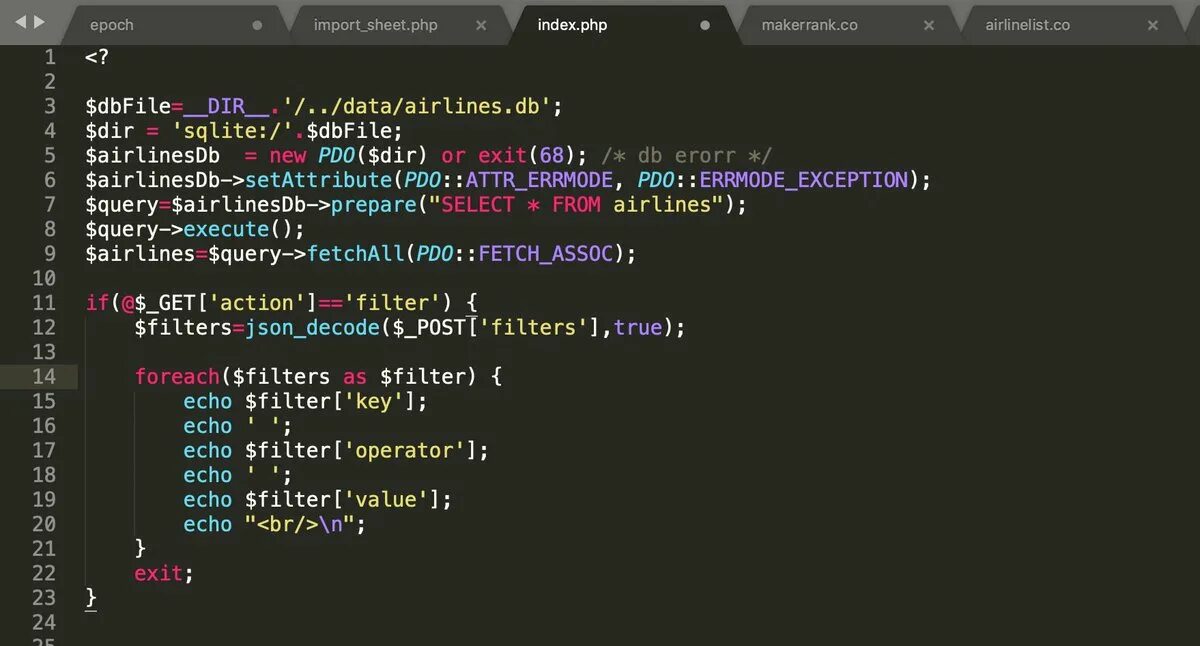Click the 'execute' method call

(x=226, y=229)
